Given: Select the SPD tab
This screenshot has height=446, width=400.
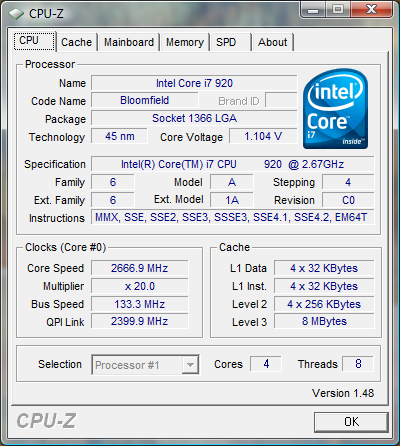Looking at the screenshot, I should tap(230, 42).
